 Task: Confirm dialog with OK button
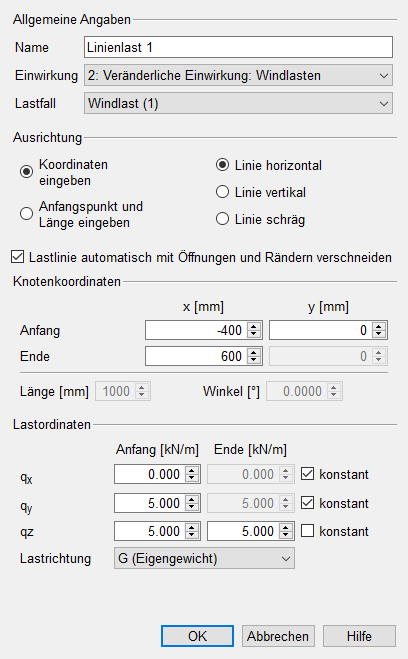197,636
